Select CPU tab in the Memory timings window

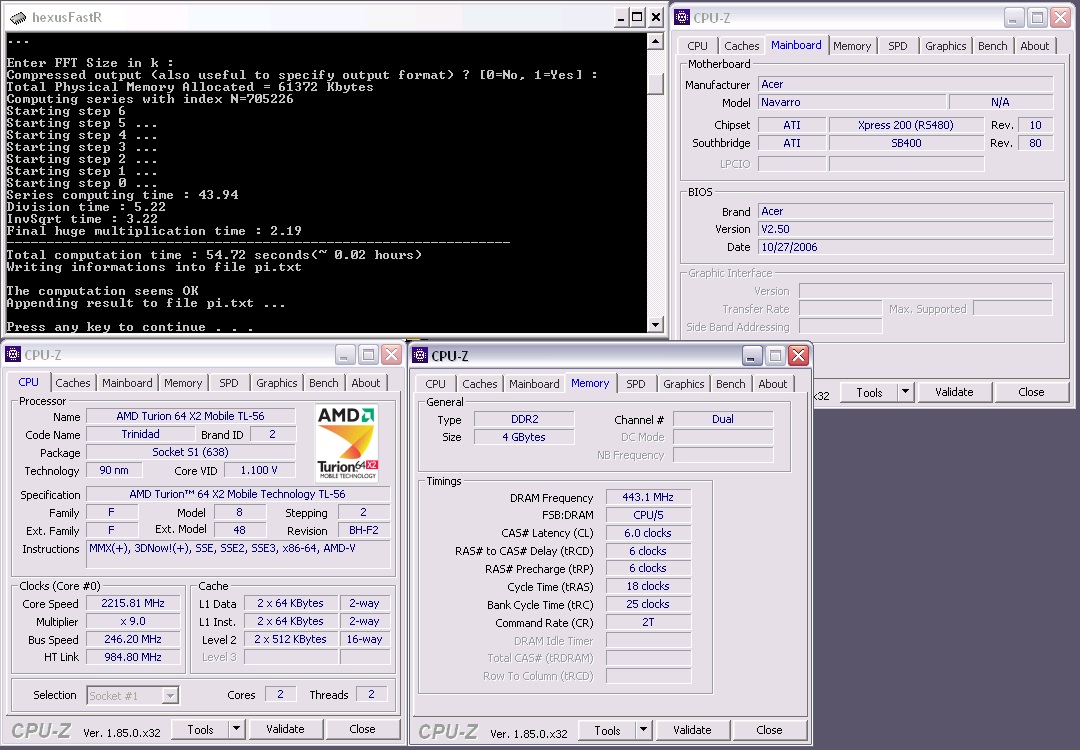pos(435,384)
